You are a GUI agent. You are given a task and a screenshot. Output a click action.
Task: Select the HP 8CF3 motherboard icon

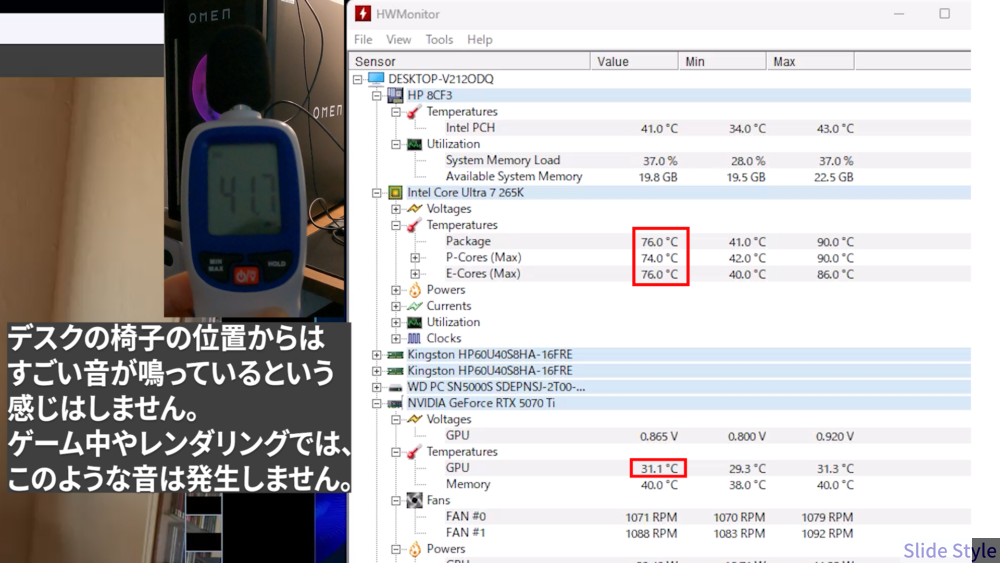[395, 95]
